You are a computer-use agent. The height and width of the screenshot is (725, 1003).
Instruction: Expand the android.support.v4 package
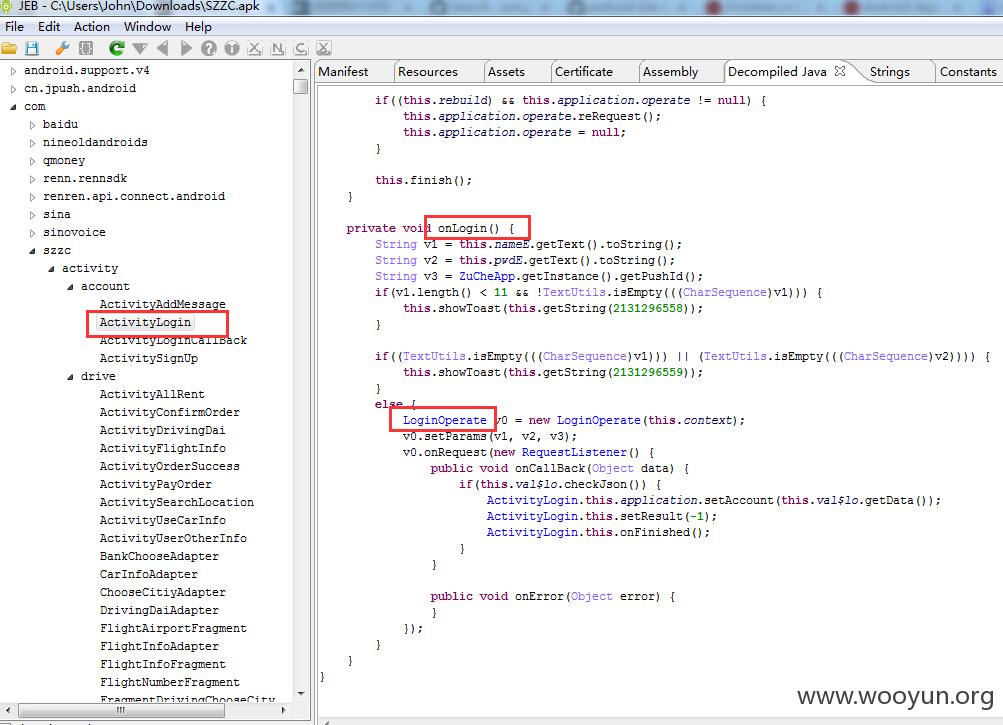[x=13, y=71]
